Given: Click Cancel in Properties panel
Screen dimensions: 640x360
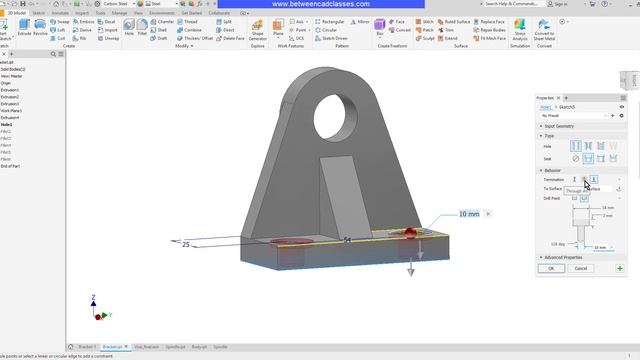Looking at the screenshot, I should 580,269.
